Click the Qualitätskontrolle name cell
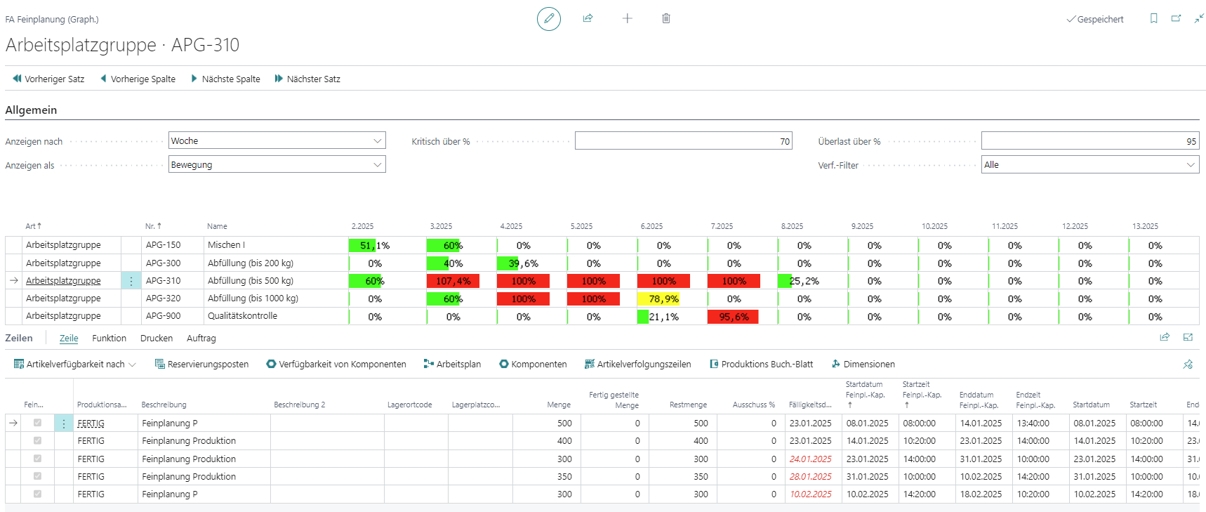1206x512 pixels. (242, 316)
